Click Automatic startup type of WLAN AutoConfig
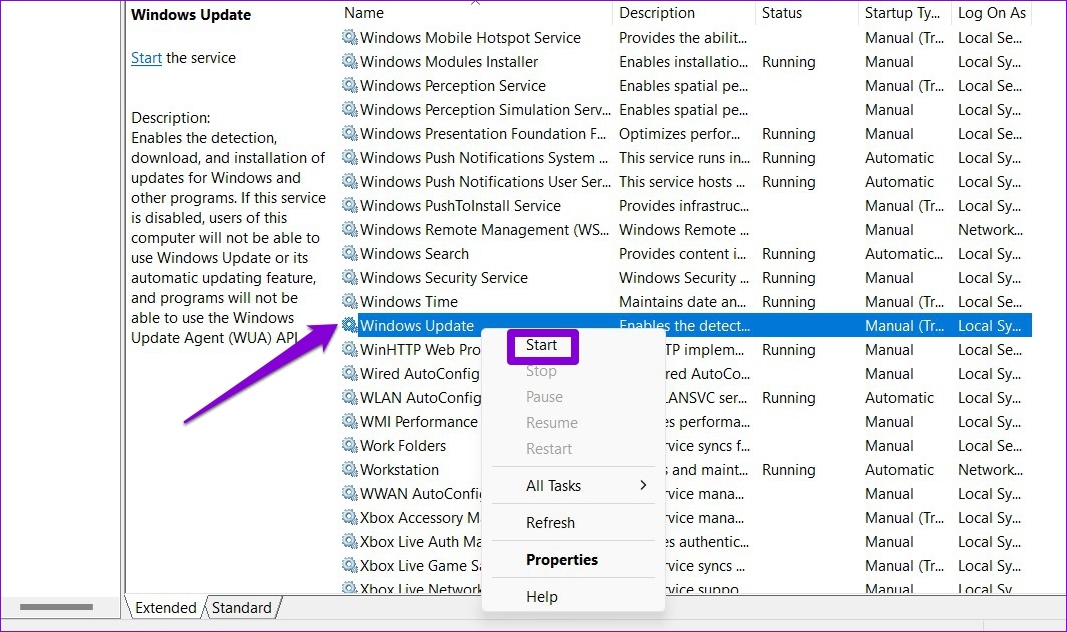This screenshot has width=1067, height=632. 899,398
